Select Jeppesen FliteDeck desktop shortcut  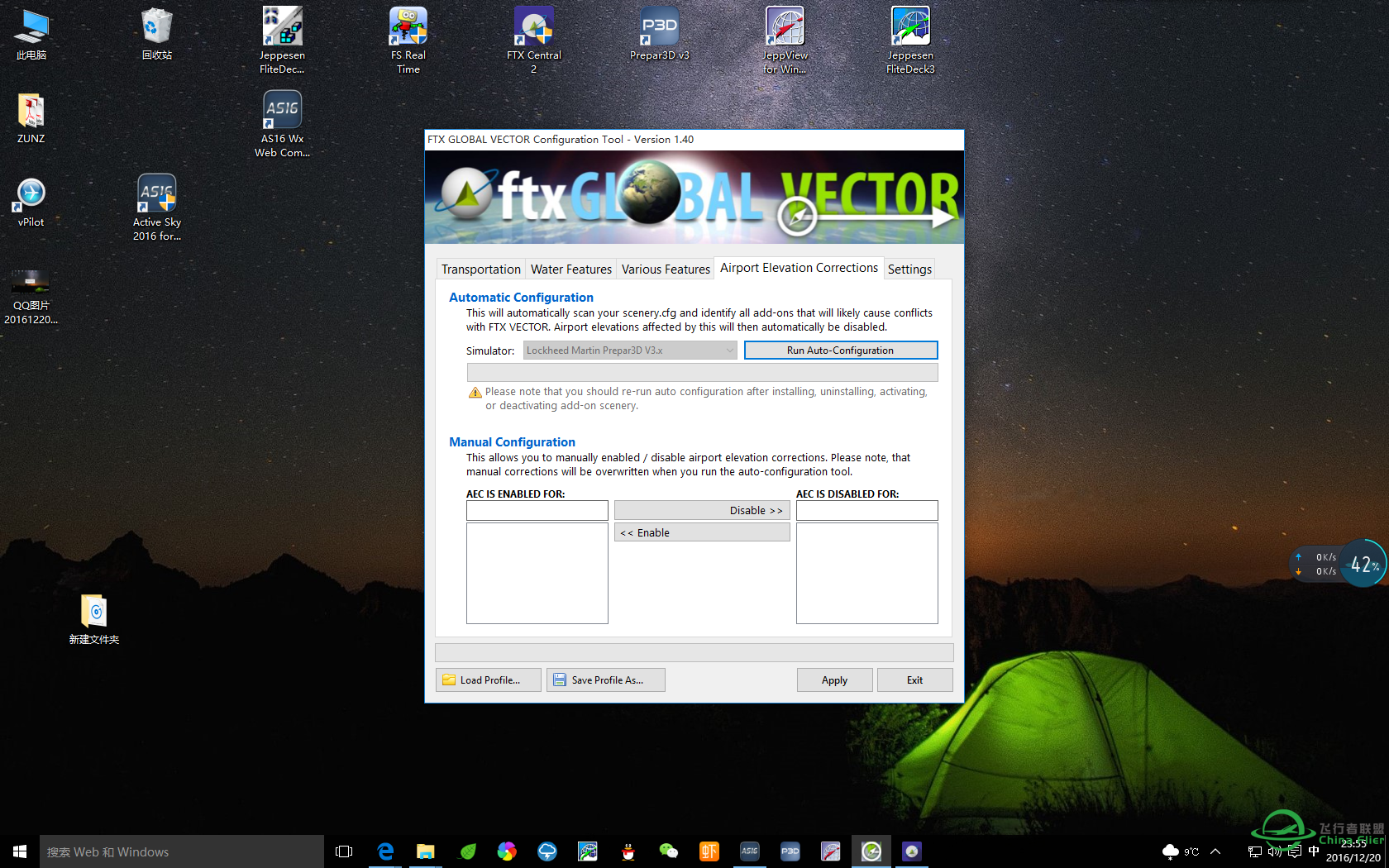283,41
